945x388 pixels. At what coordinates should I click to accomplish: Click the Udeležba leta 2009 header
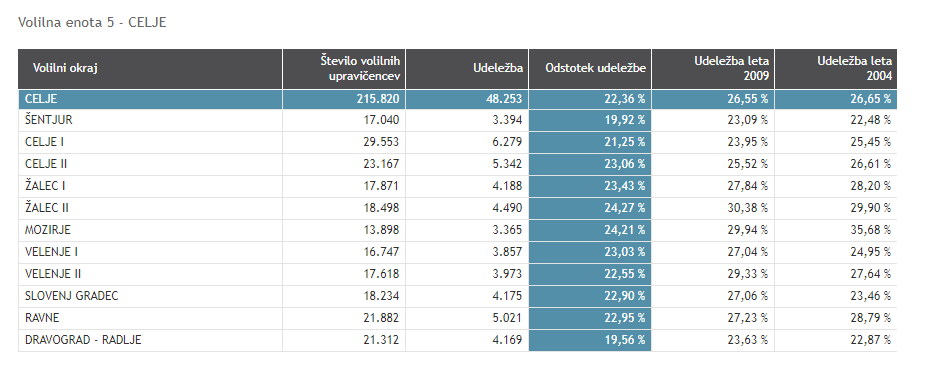[x=713, y=69]
